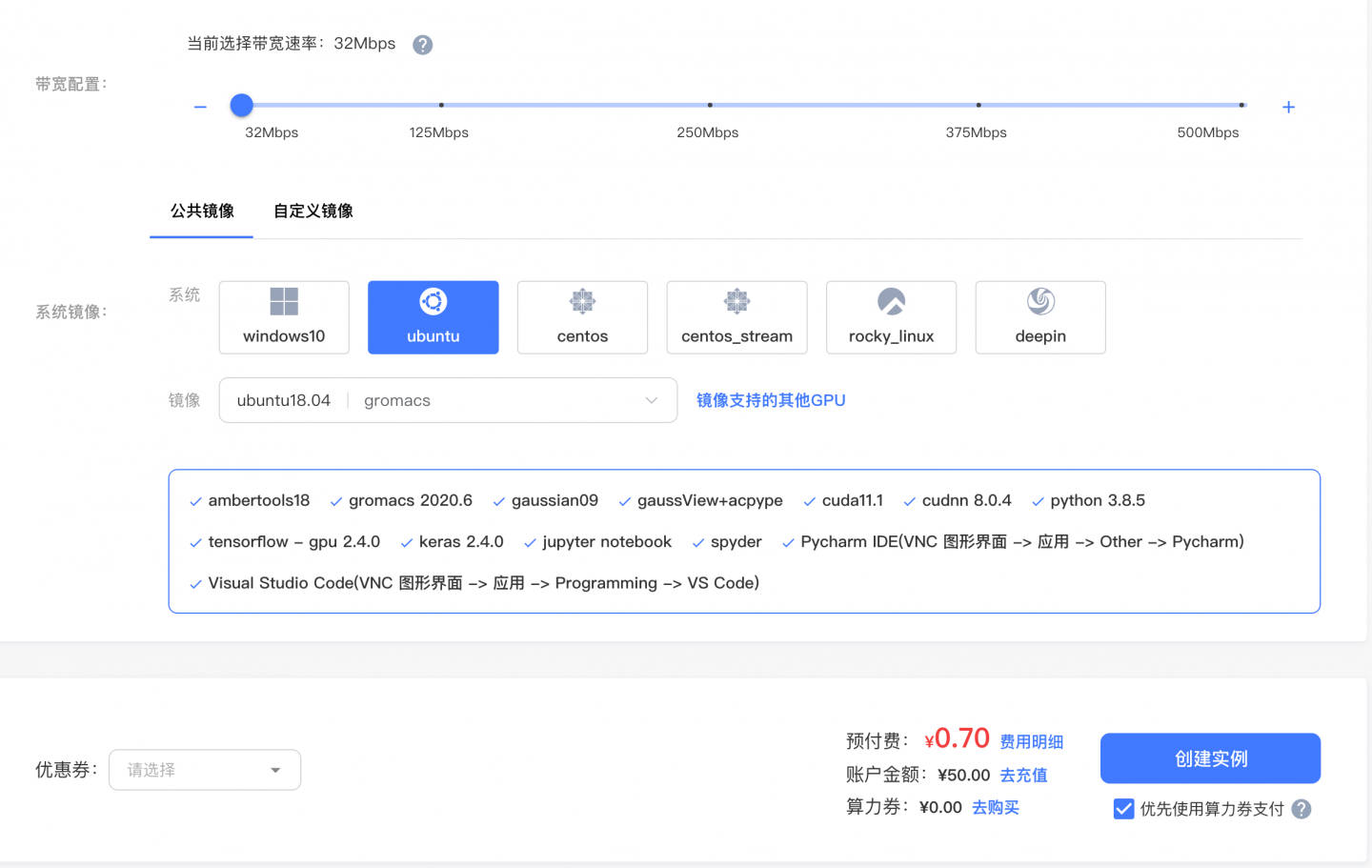Image resolution: width=1372 pixels, height=868 pixels.
Task: Click help icon beside 优先使用算力券支付
Action: coord(1301,809)
